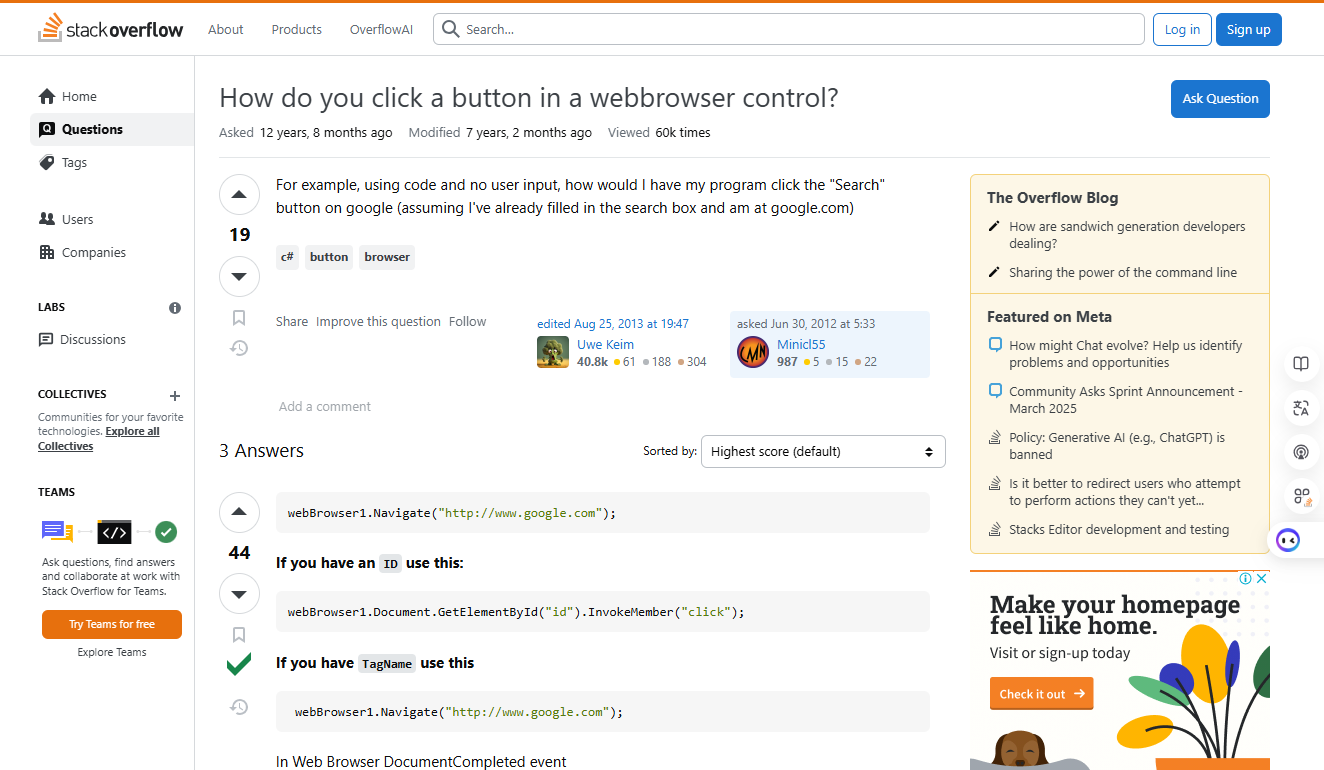This screenshot has width=1324, height=770.
Task: Upvote the answer scored 44
Action: click(239, 513)
